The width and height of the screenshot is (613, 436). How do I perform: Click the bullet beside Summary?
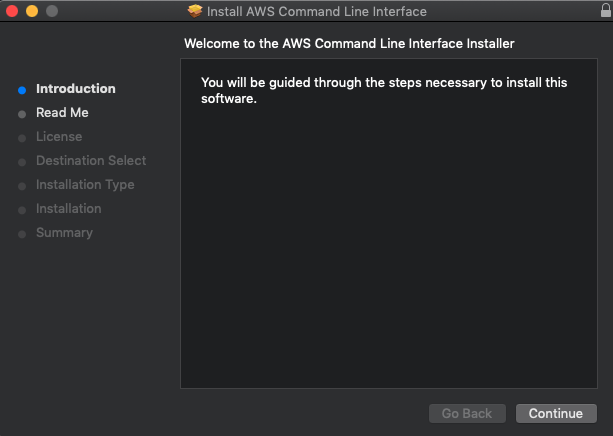point(22,234)
